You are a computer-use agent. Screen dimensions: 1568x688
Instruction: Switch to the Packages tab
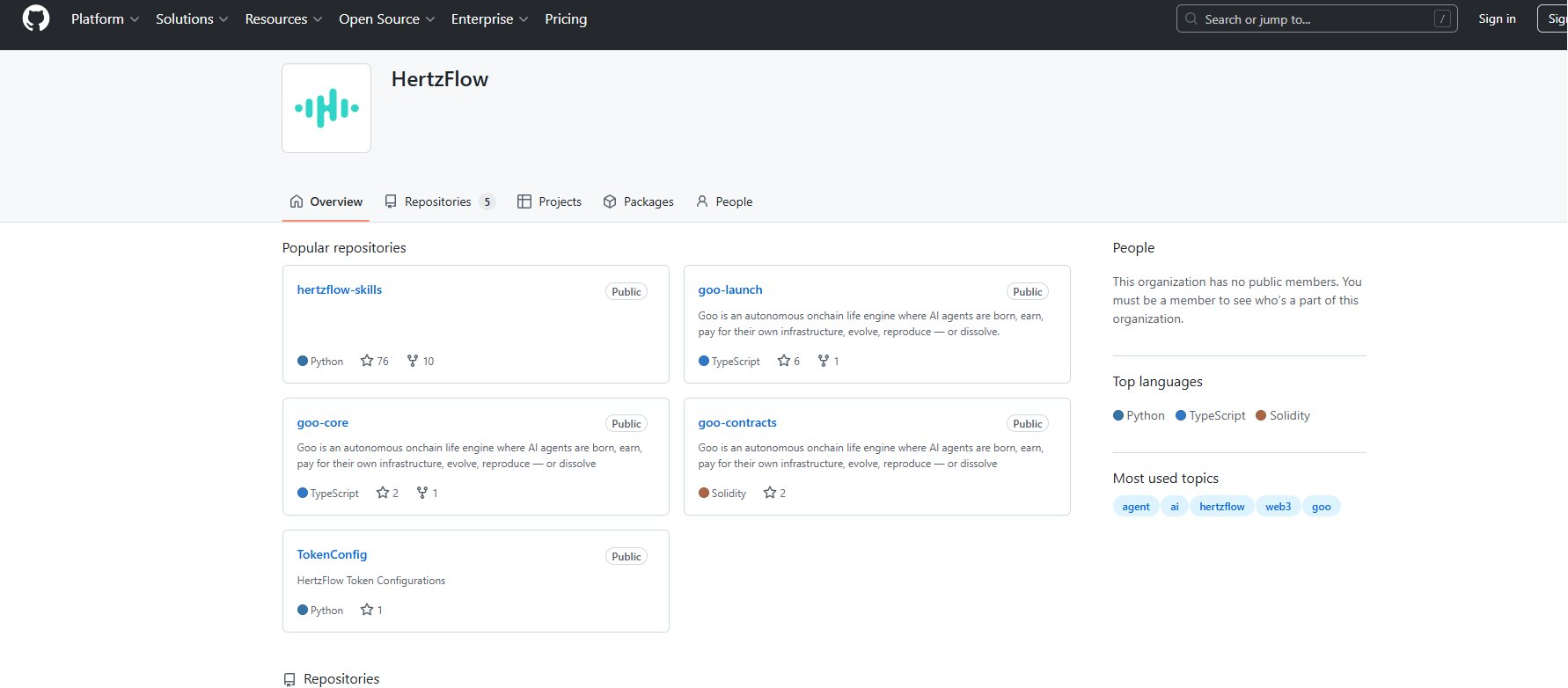639,201
